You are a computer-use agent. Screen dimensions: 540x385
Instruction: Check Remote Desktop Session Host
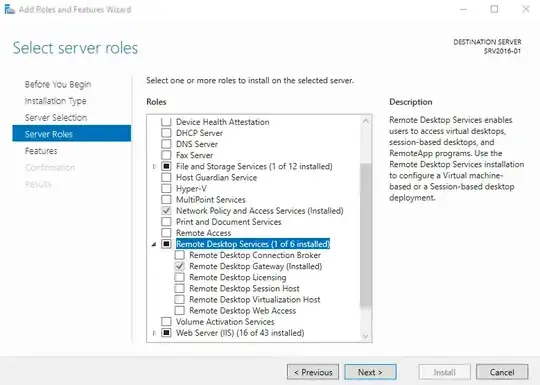click(179, 288)
